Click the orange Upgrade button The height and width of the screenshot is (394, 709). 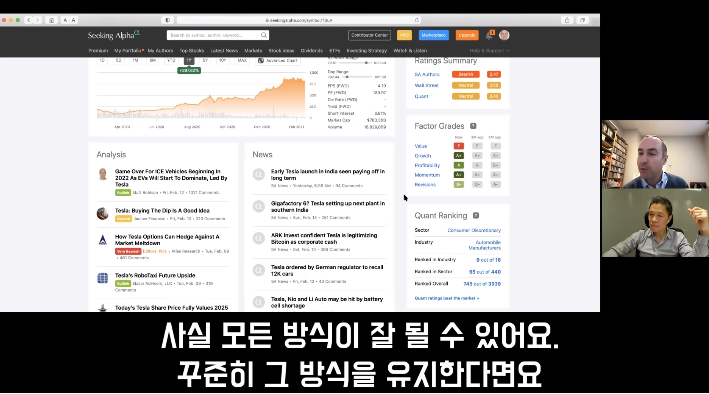pos(467,35)
